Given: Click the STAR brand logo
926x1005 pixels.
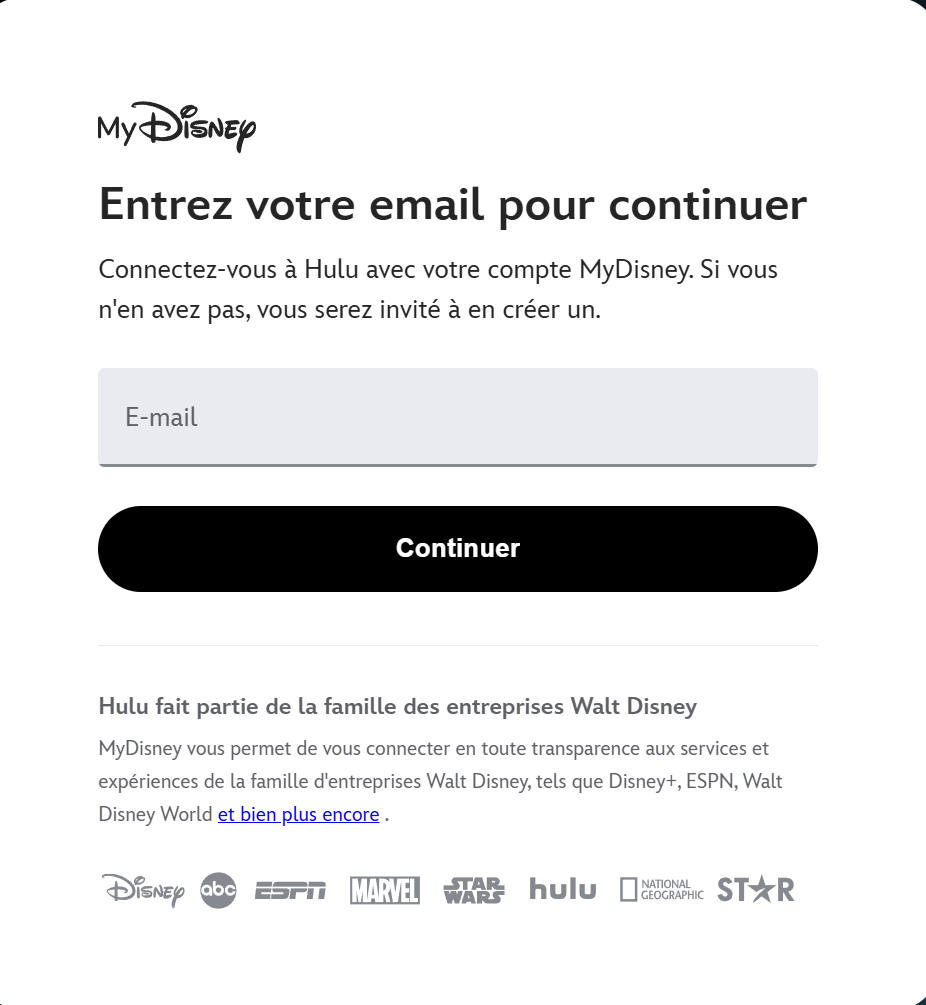Looking at the screenshot, I should coord(756,890).
